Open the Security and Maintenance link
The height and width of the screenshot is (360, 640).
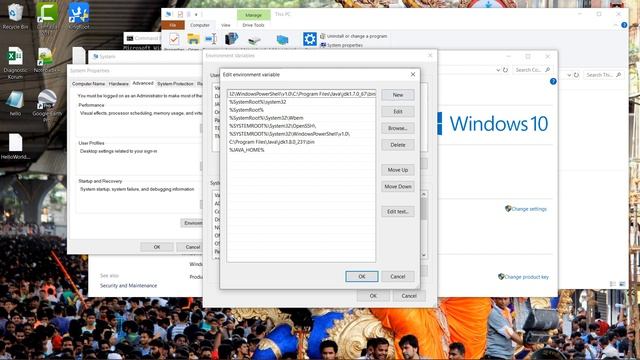point(129,286)
